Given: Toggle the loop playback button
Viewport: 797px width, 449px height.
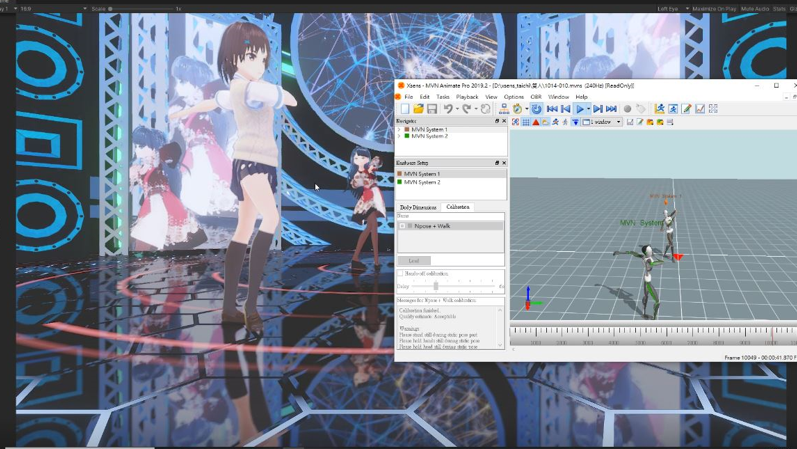Looking at the screenshot, I should click(536, 109).
